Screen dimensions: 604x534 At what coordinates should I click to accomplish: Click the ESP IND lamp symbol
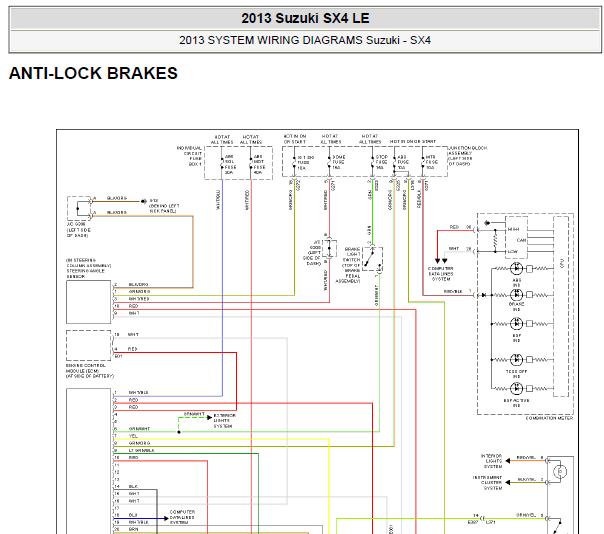click(x=516, y=324)
